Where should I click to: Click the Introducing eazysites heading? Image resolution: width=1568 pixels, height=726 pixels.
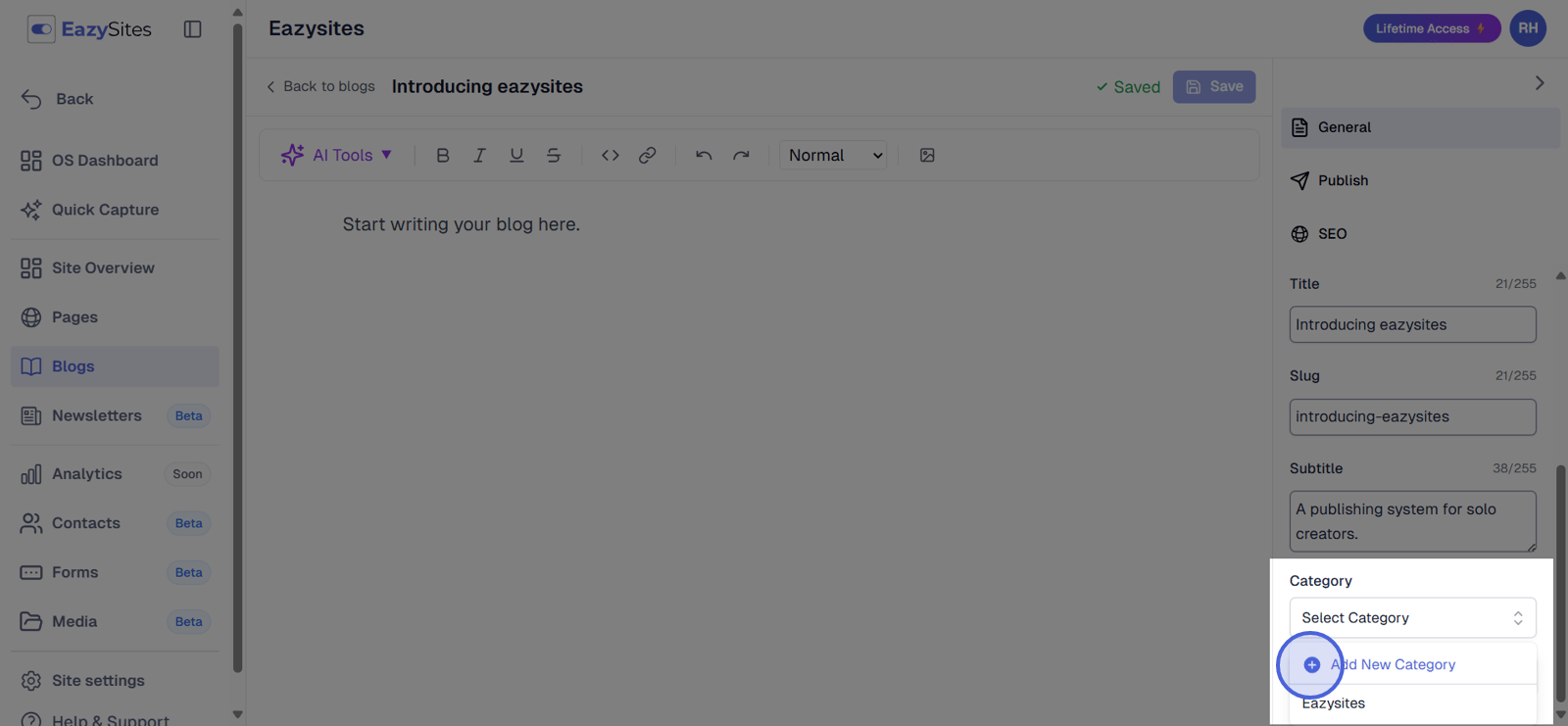[487, 86]
